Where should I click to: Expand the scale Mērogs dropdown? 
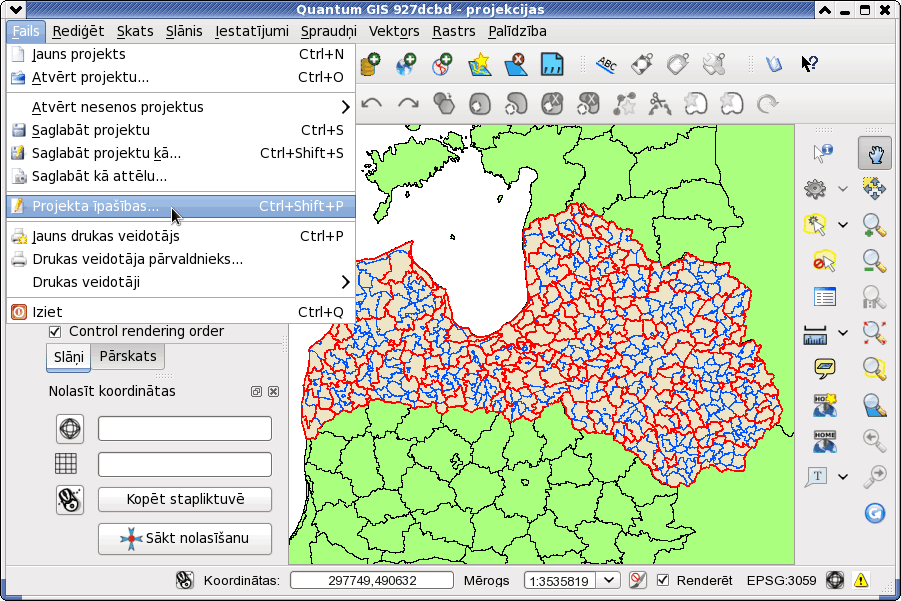point(609,580)
